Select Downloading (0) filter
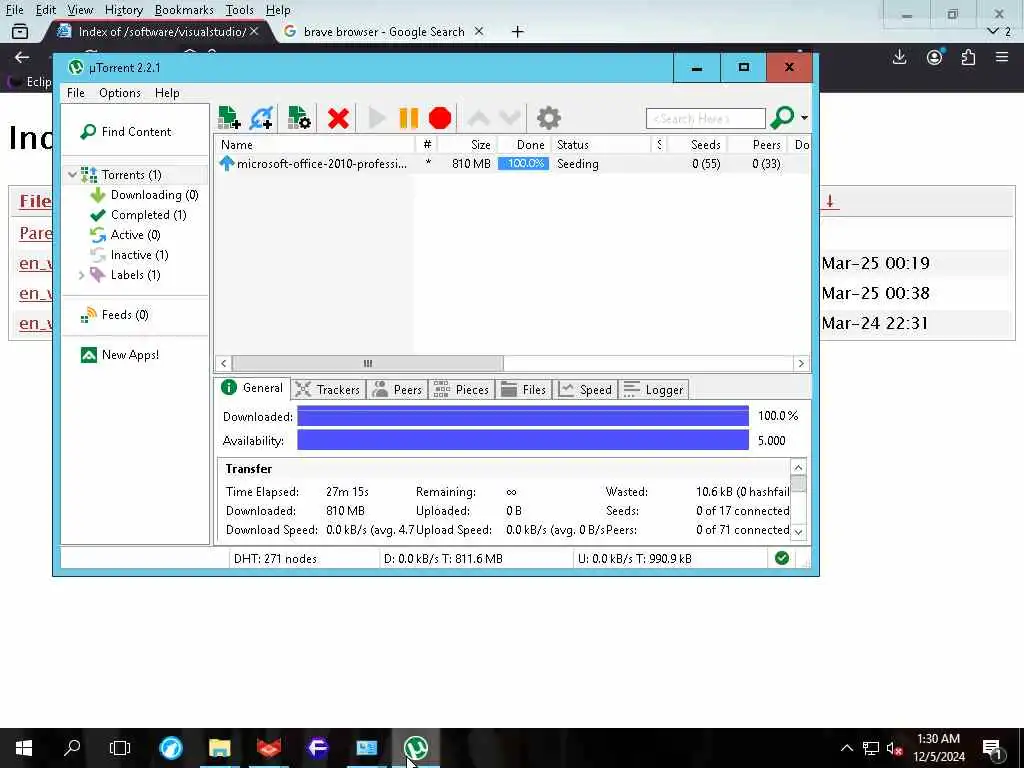 [x=144, y=195]
